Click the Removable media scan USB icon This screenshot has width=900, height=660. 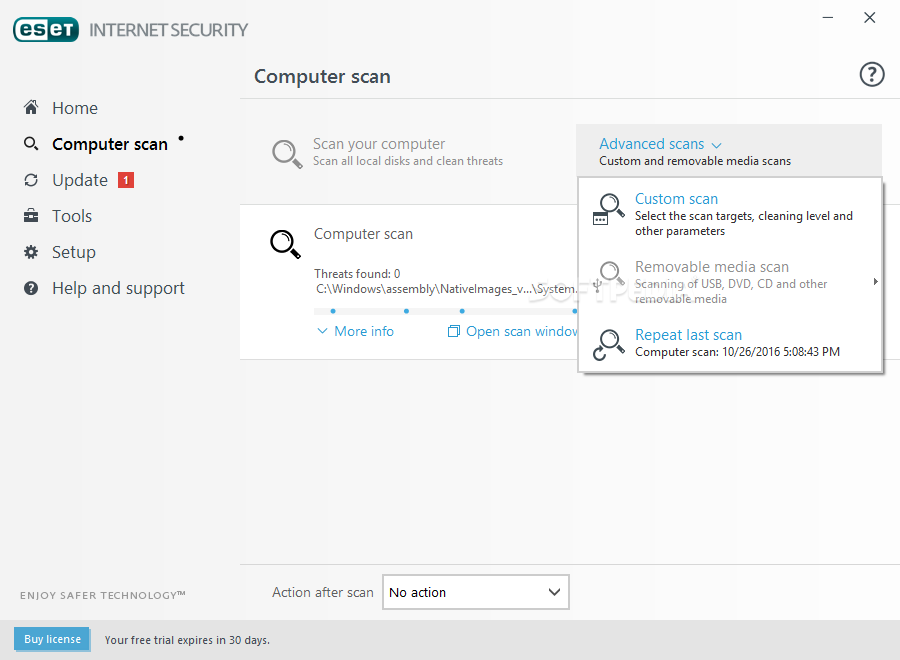pos(608,277)
